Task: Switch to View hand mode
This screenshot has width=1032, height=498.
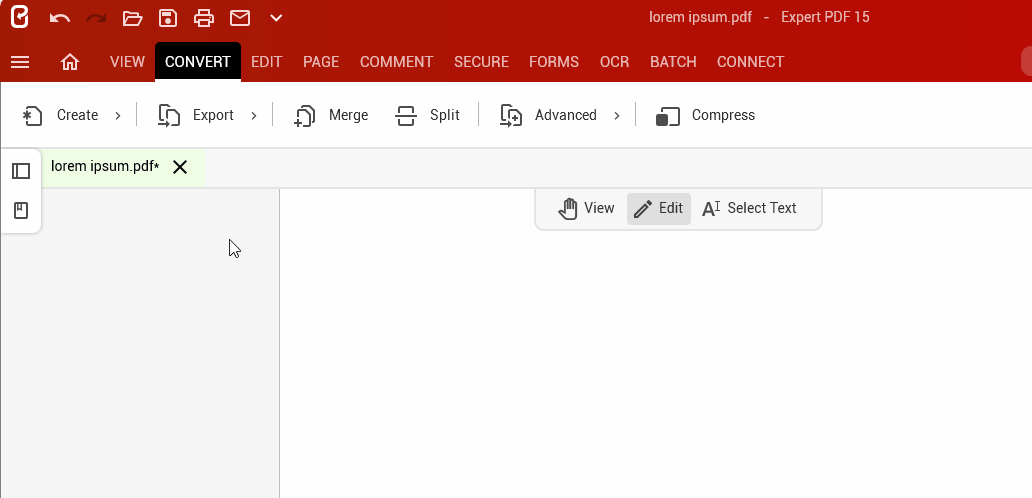Action: (586, 209)
